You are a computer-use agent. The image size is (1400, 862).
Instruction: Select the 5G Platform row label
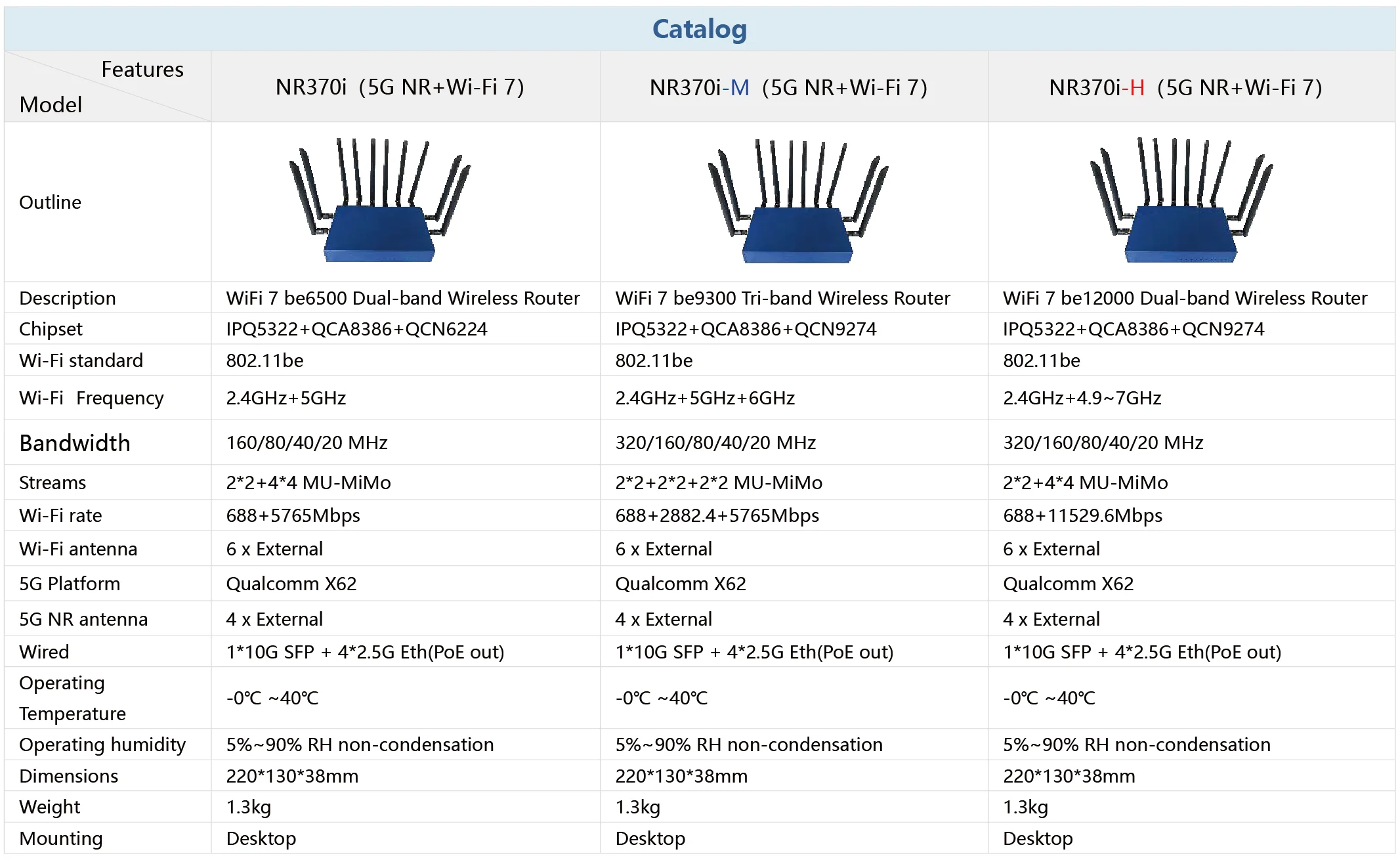point(70,584)
